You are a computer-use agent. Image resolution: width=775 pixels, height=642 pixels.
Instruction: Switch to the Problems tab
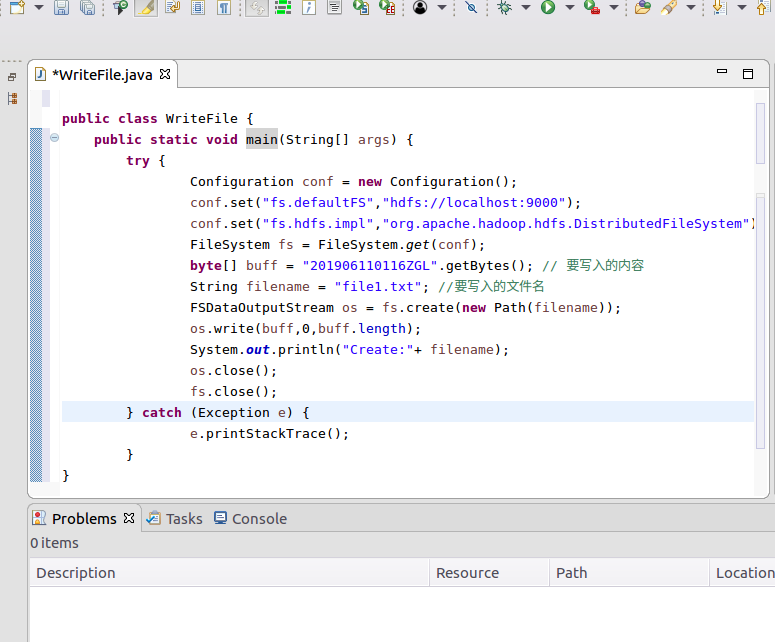pyautogui.click(x=84, y=518)
